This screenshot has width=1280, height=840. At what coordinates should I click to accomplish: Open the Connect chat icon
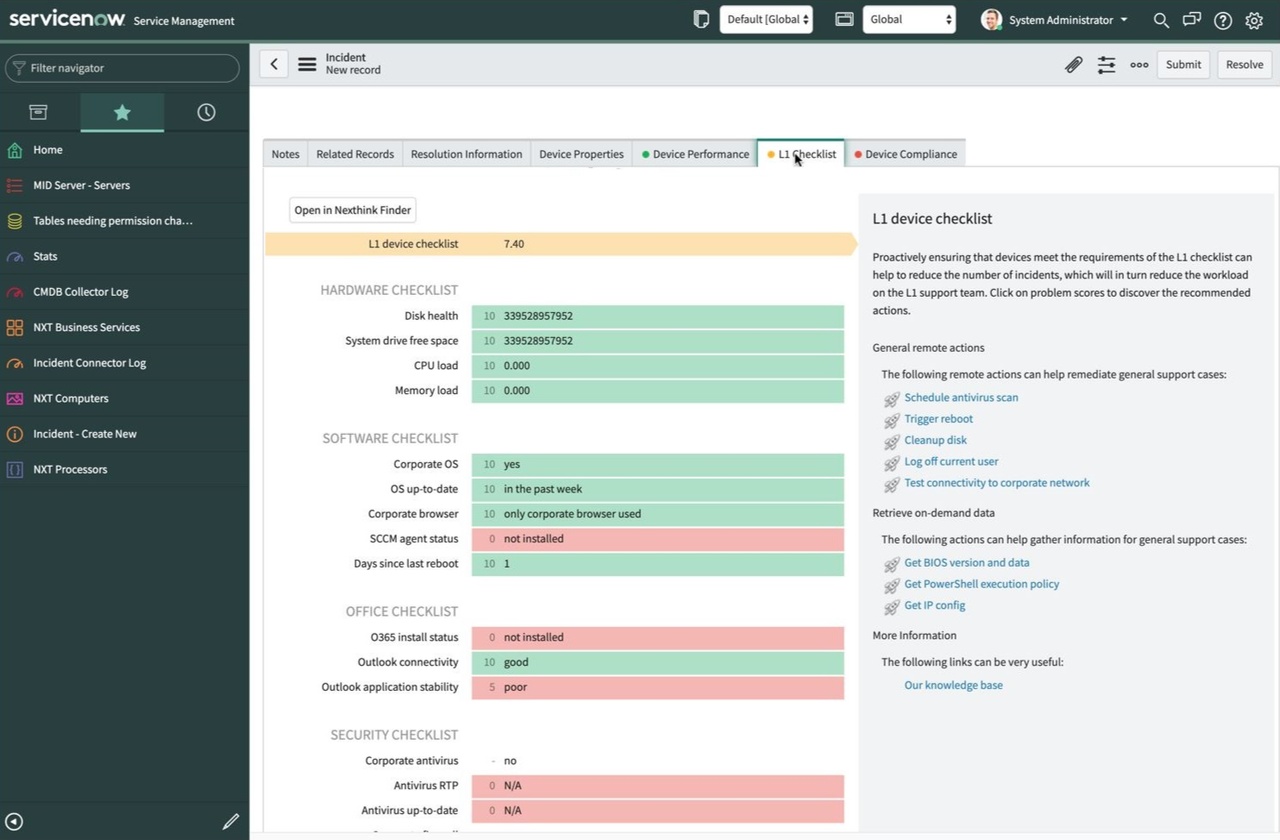pyautogui.click(x=1191, y=20)
